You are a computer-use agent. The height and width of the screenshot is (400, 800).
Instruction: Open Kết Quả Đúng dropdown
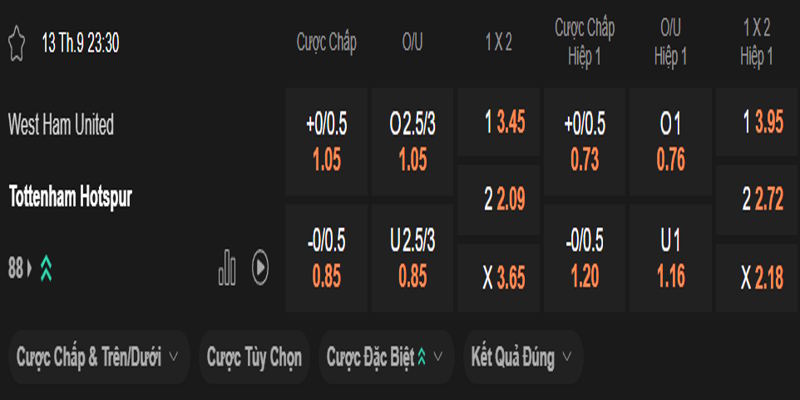tap(523, 357)
